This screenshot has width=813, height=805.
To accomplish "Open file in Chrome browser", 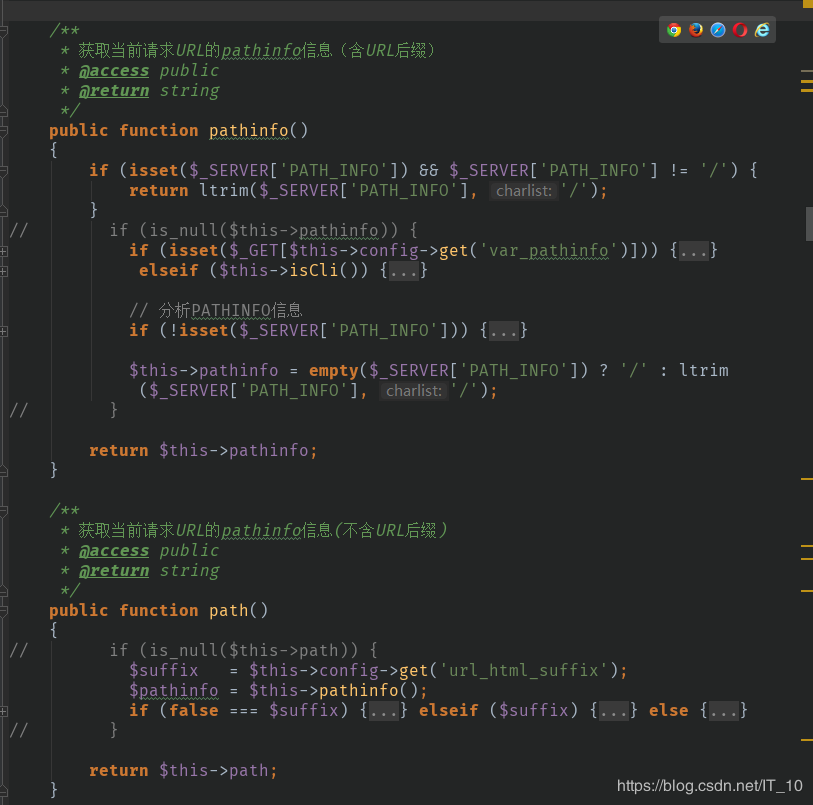I will (674, 30).
